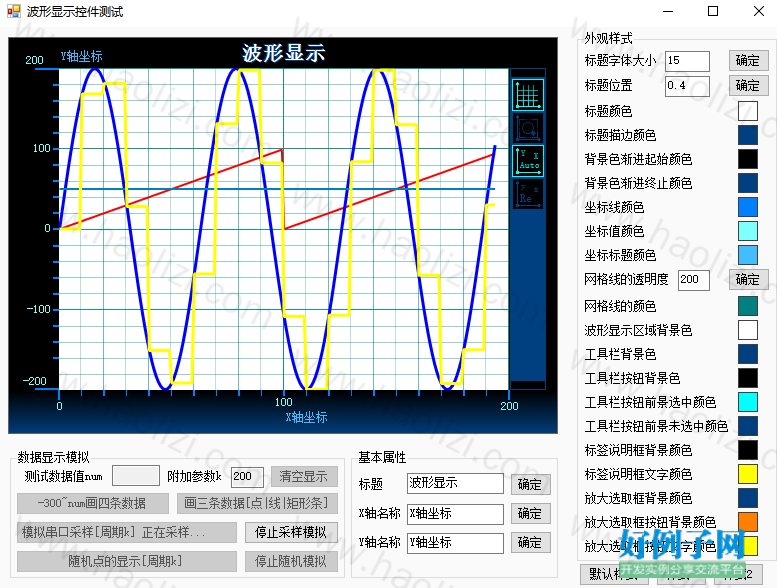Open the 标签说明框文字颜色 yellow swatch

[x=747, y=474]
